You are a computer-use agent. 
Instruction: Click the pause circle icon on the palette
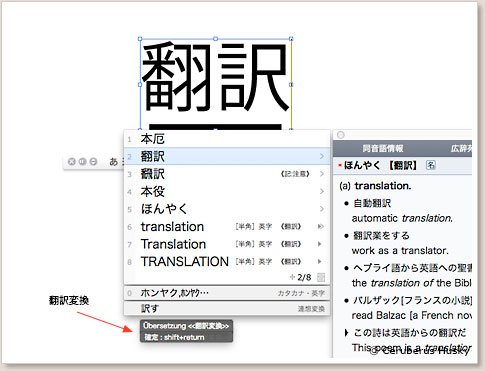point(82,162)
